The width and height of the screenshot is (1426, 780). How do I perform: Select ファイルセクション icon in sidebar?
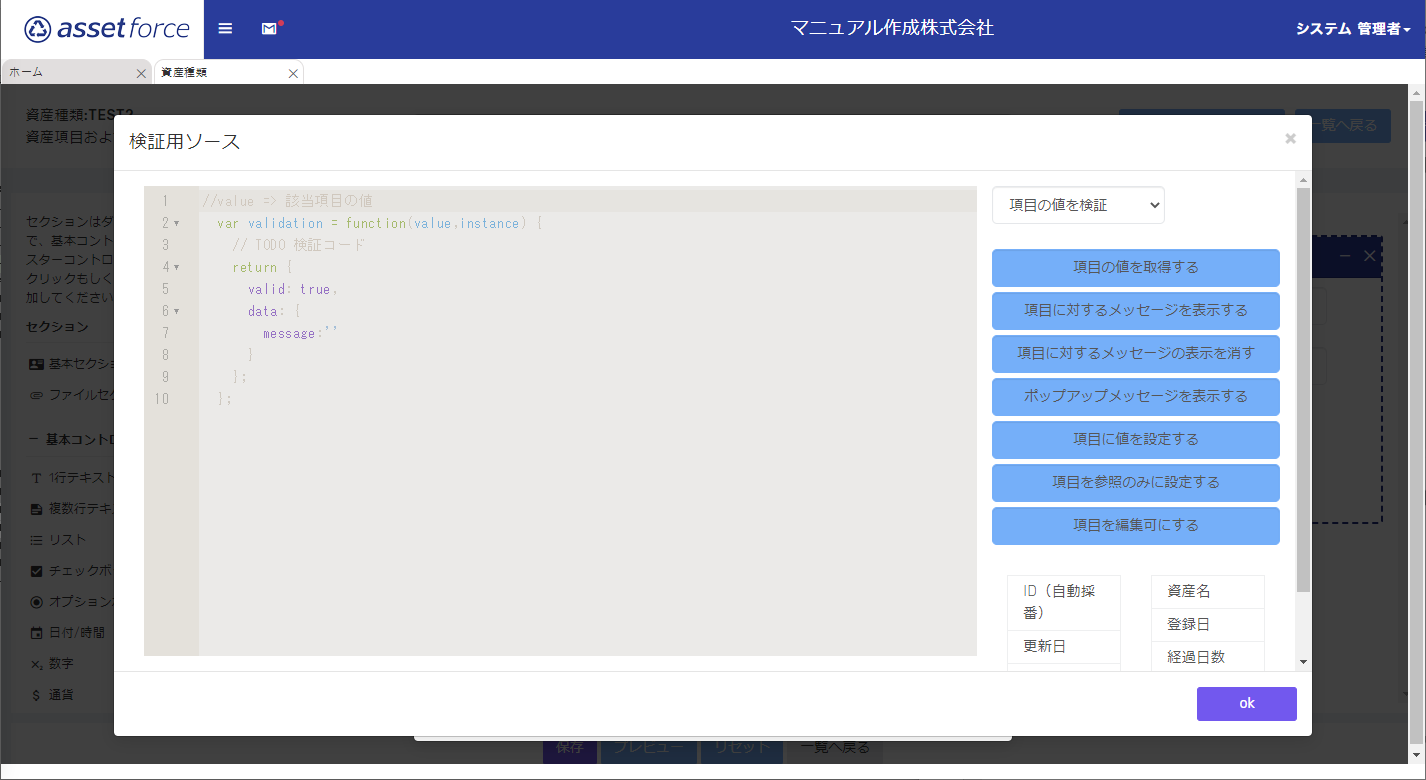tap(37, 395)
